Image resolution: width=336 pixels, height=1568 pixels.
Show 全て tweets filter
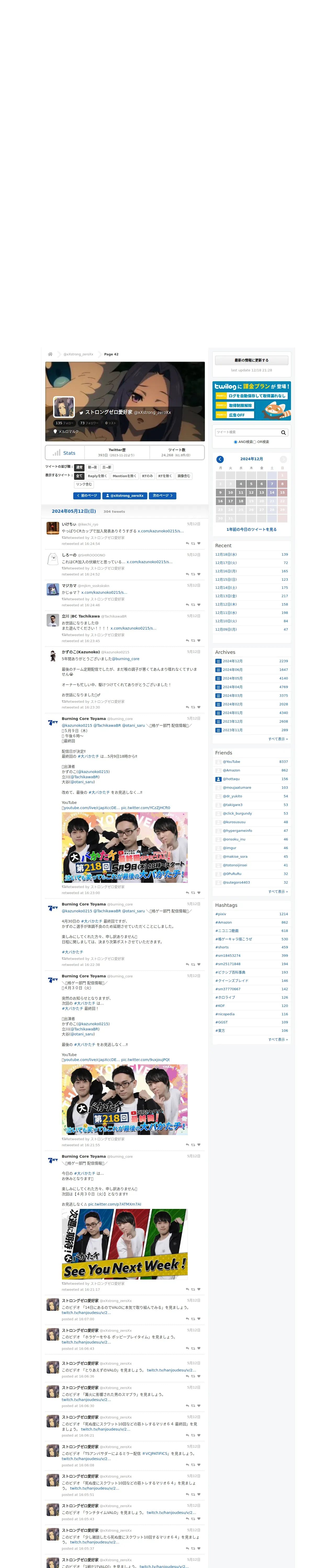pos(79,476)
